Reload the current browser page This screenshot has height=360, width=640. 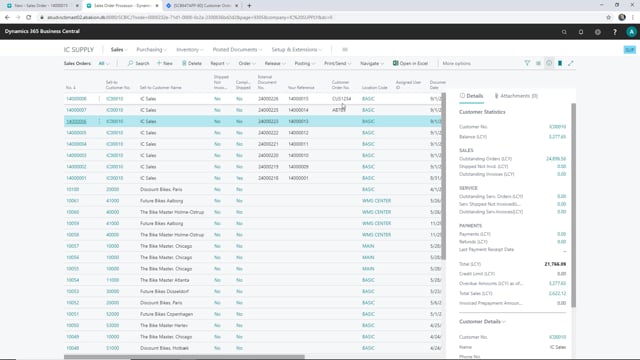[29, 18]
